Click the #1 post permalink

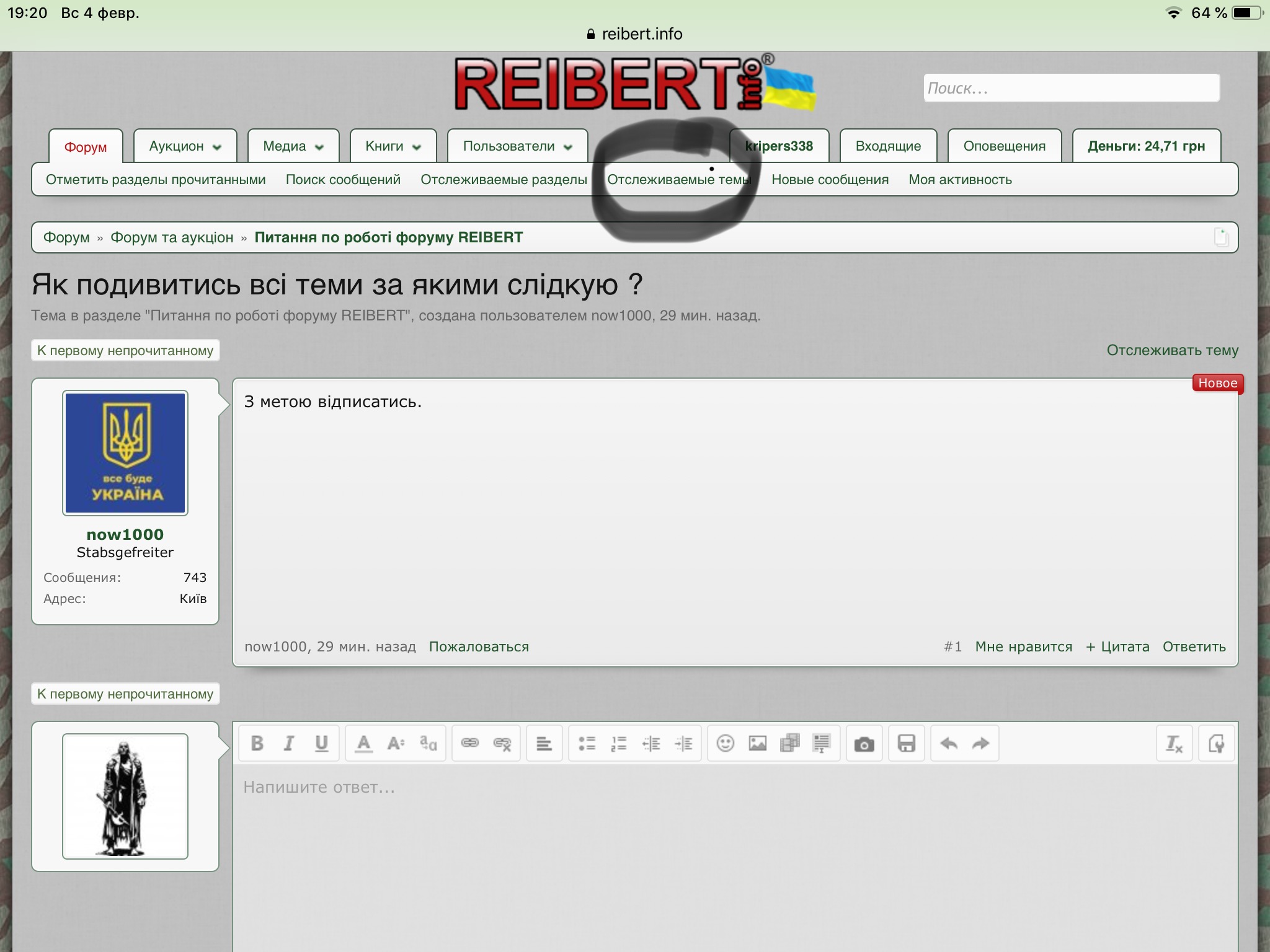(x=953, y=647)
